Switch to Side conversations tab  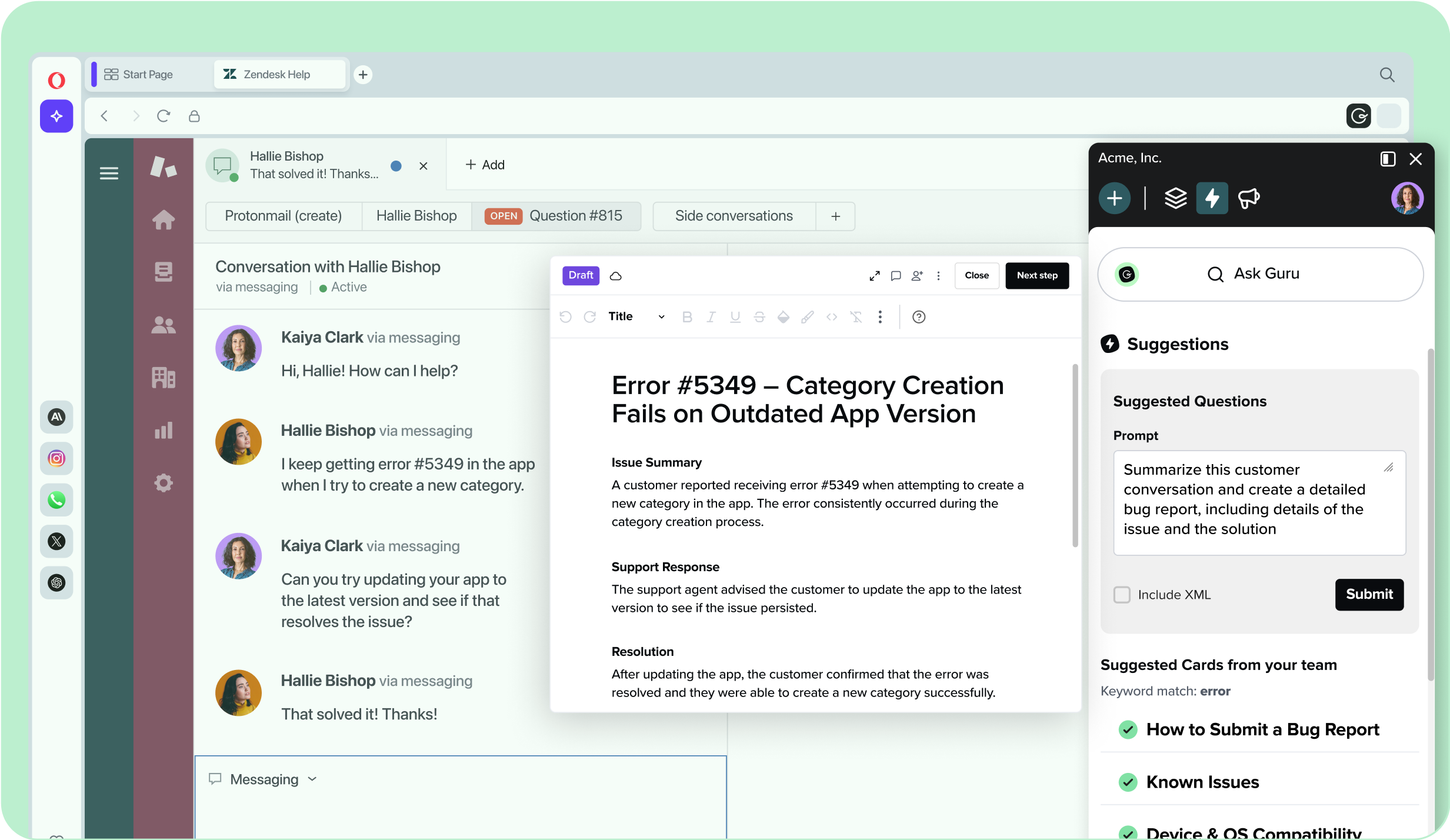tap(734, 216)
